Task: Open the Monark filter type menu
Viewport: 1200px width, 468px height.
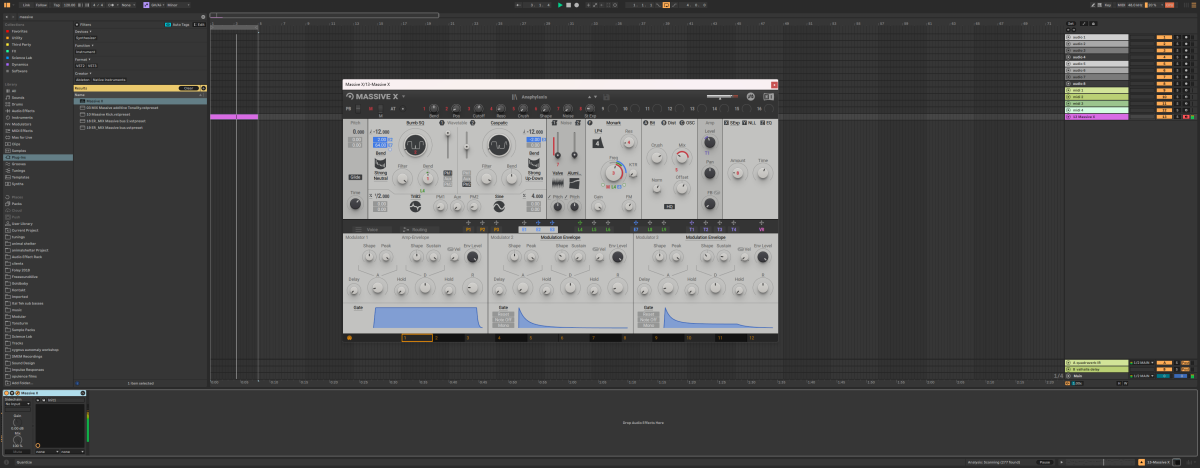Action: click(614, 123)
